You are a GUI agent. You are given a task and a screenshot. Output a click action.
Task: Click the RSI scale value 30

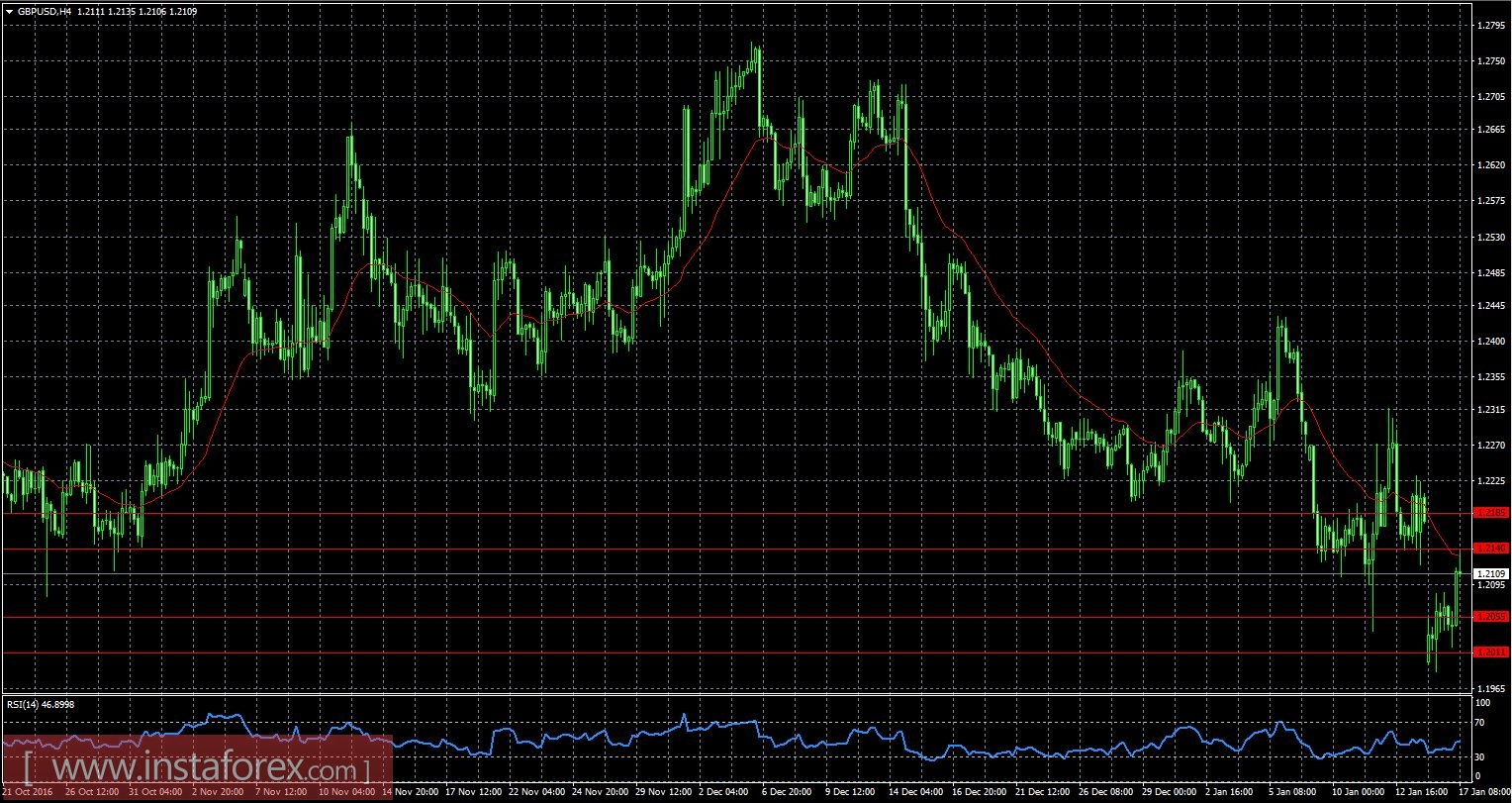[1481, 756]
